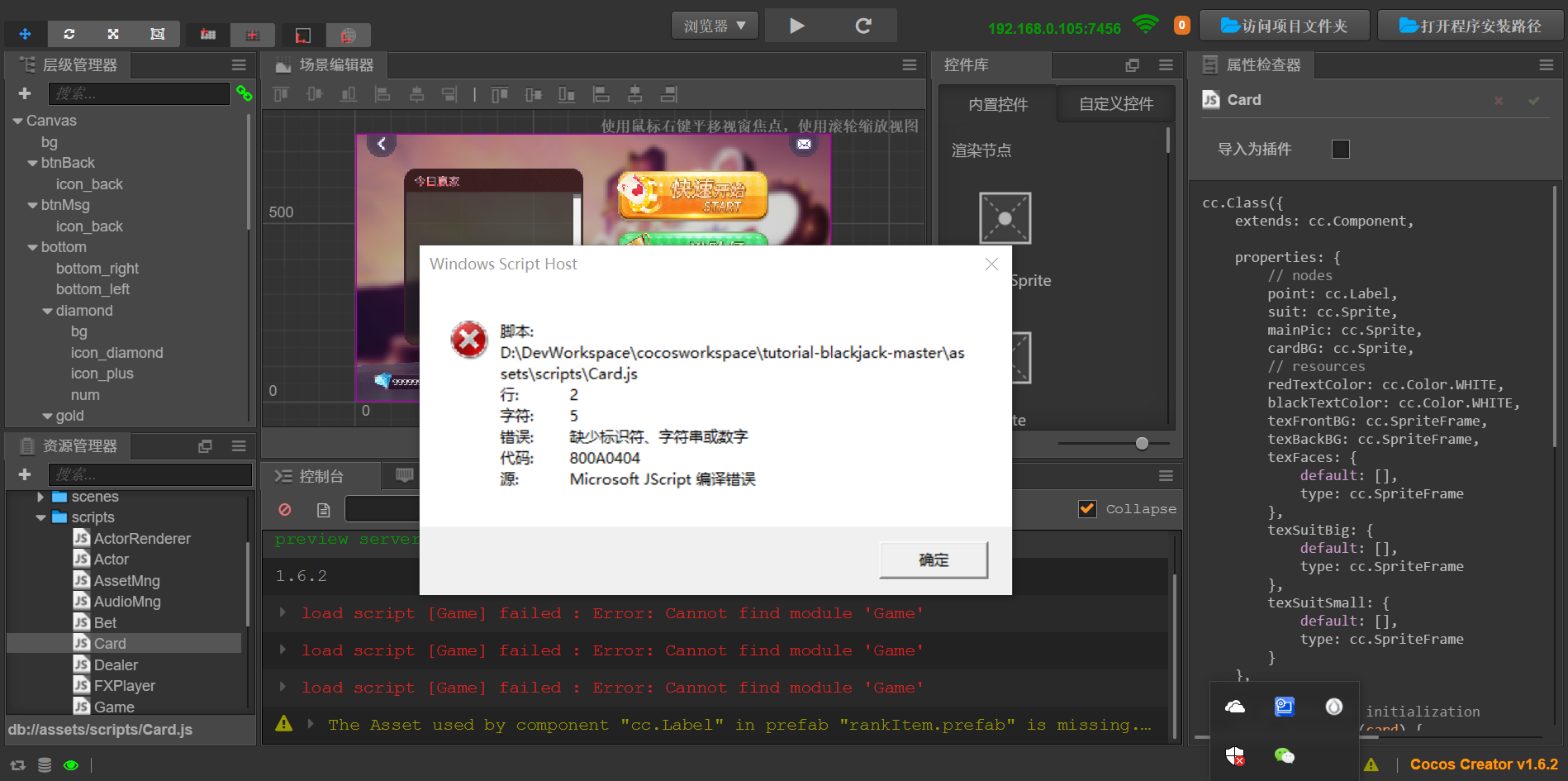Toggle the green eye icon in status bar
Screen dimensions: 1568x781
coord(71,765)
